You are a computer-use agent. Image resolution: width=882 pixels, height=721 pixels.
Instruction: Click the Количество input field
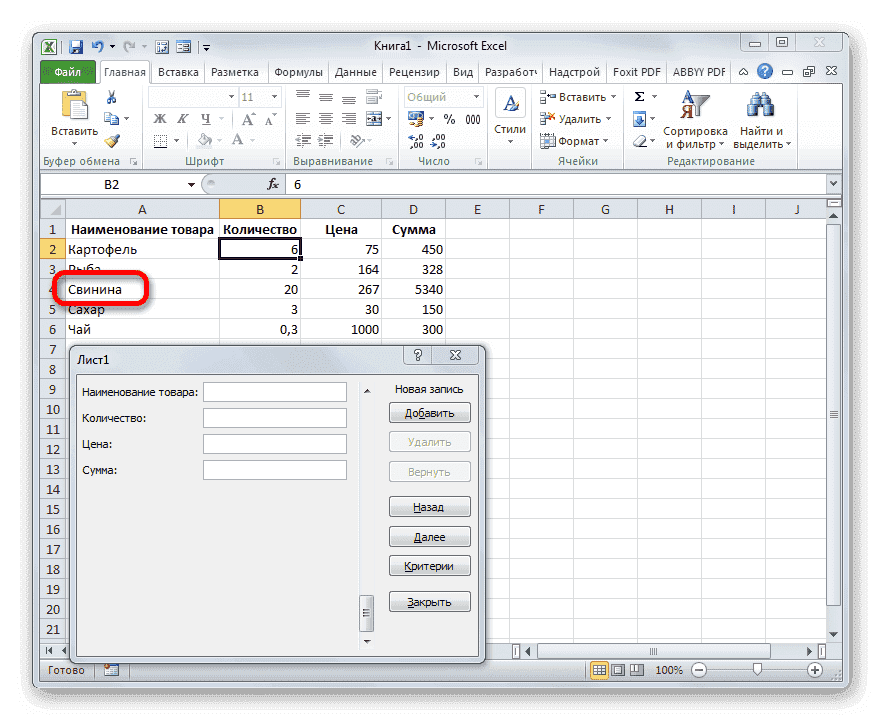(x=274, y=417)
